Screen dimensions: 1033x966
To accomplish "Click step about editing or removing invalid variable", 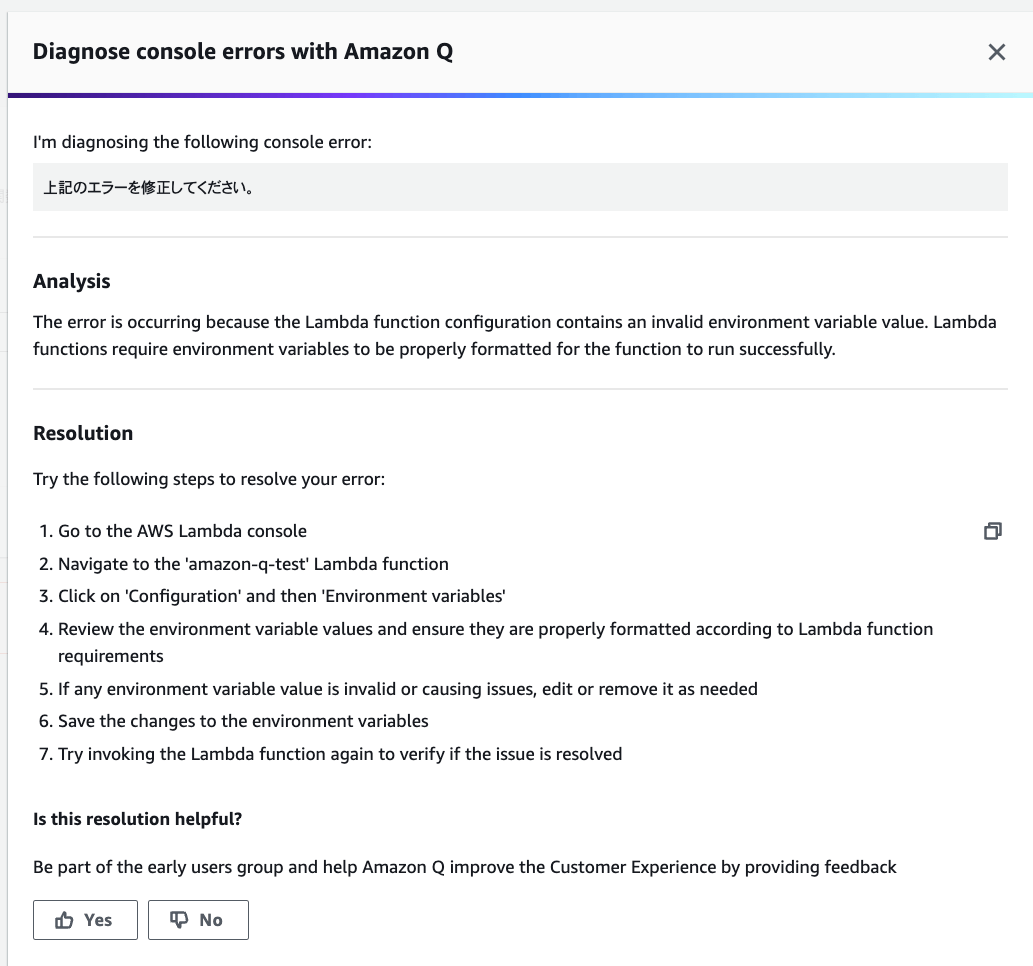I will (x=407, y=689).
